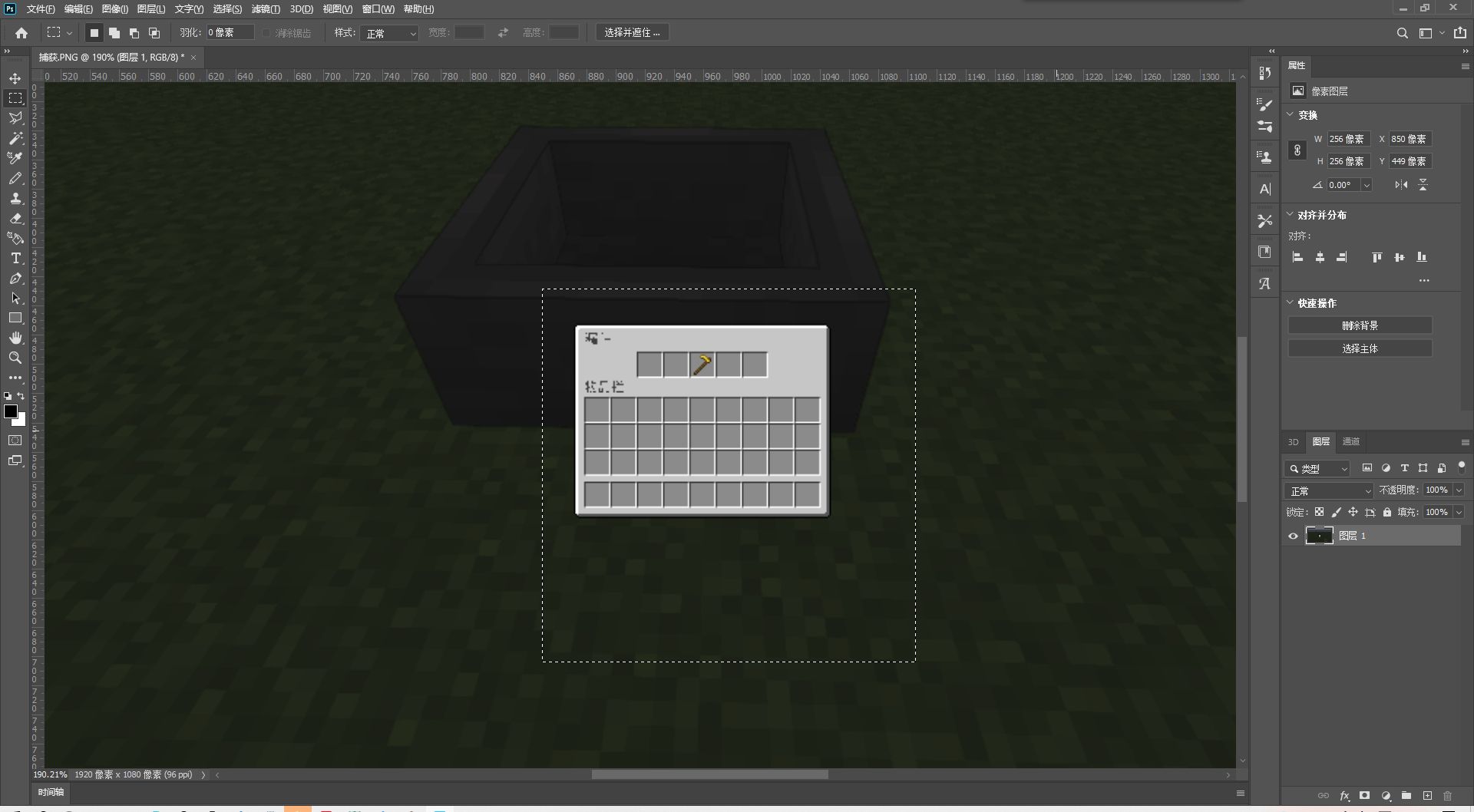Open the 图层(L) menu
Screen dimensions: 1474x812
click(x=150, y=9)
